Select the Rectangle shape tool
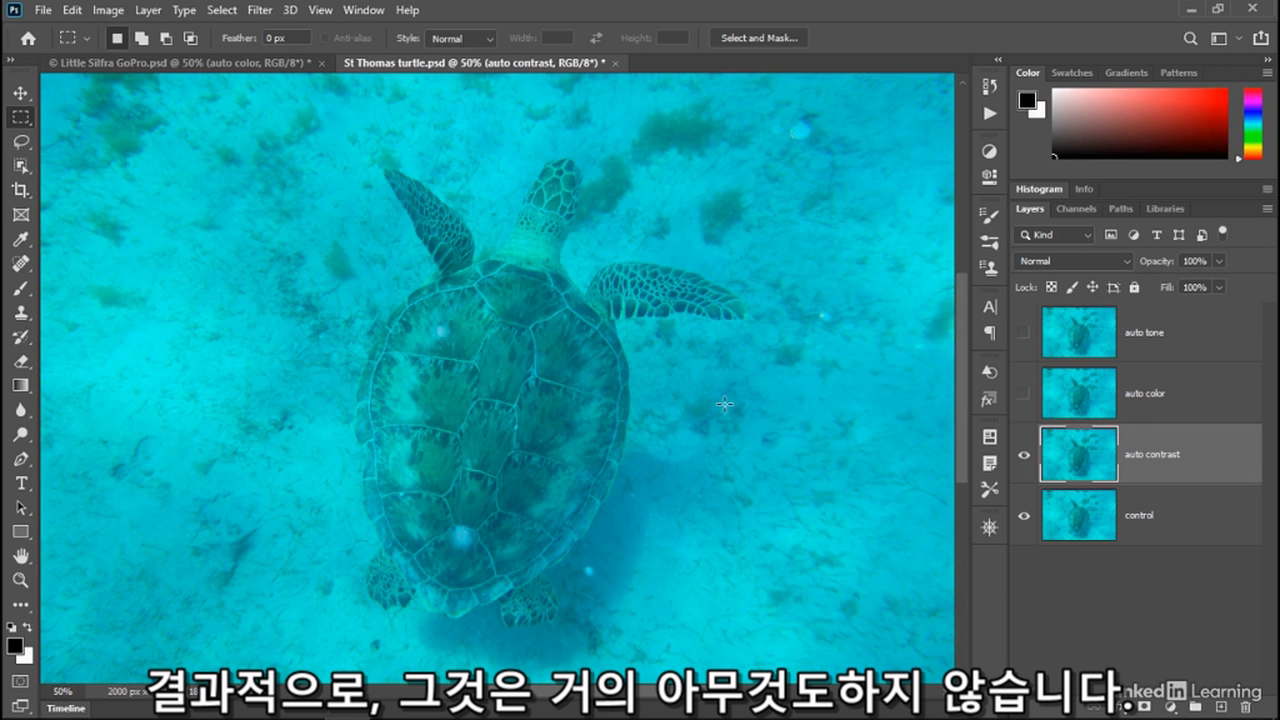The image size is (1280, 720). [x=21, y=532]
